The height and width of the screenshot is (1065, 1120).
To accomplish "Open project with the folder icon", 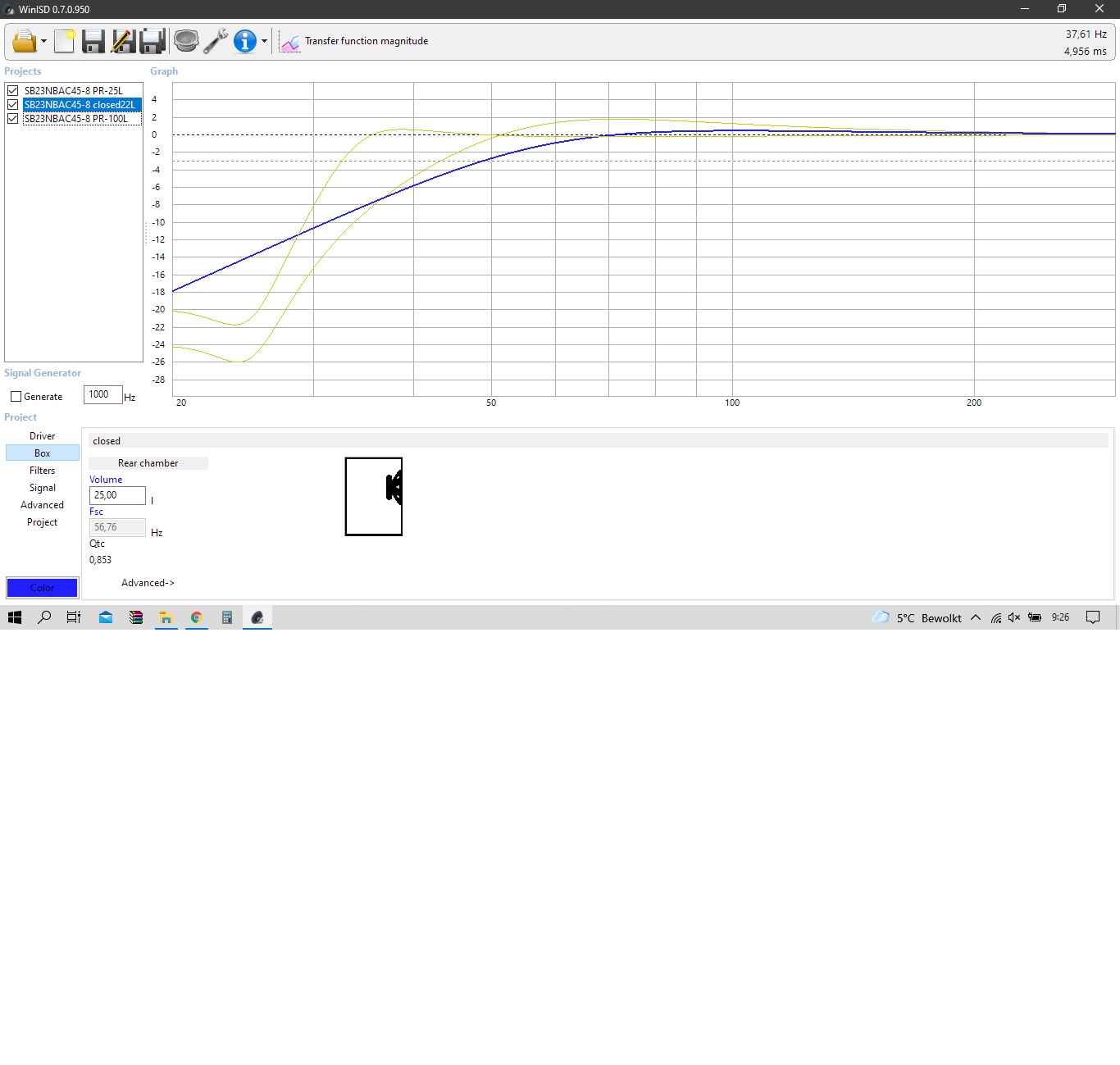I will (24, 41).
